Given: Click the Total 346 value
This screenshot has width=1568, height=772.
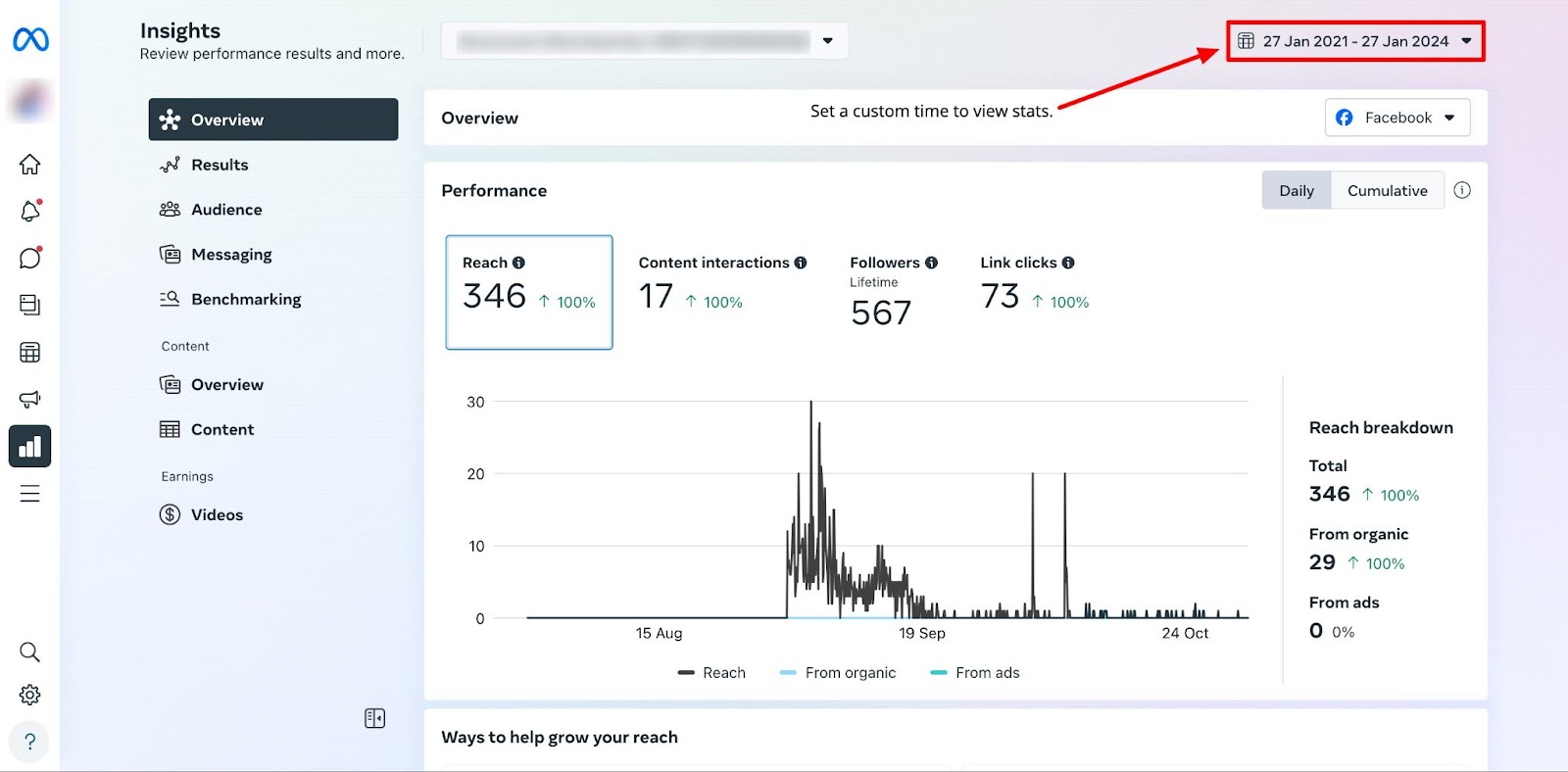Looking at the screenshot, I should coord(1330,494).
